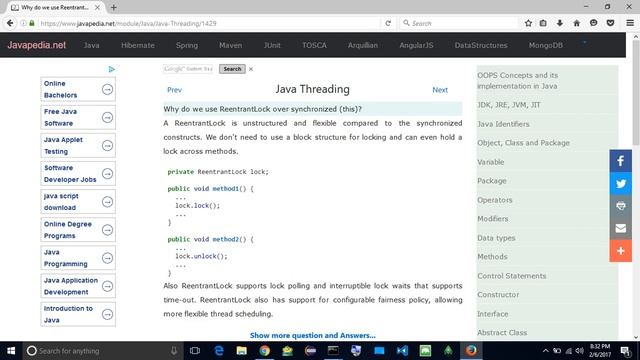
Task: Click the volume speaker tray icon
Action: pyautogui.click(x=580, y=351)
